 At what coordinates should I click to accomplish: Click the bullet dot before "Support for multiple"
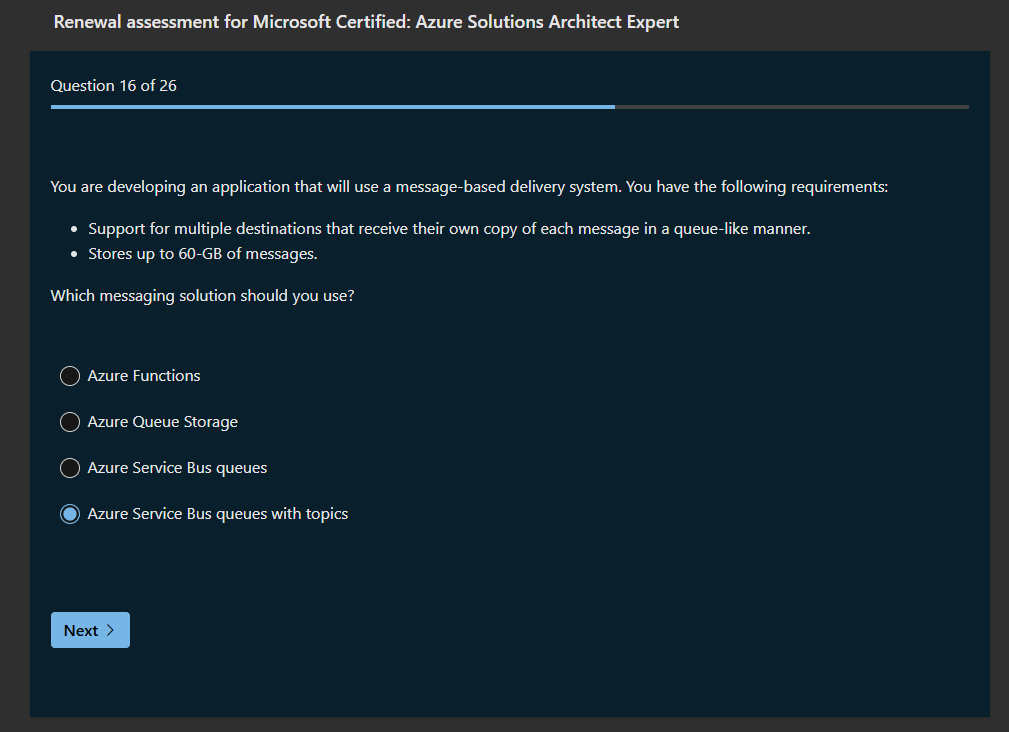click(75, 230)
